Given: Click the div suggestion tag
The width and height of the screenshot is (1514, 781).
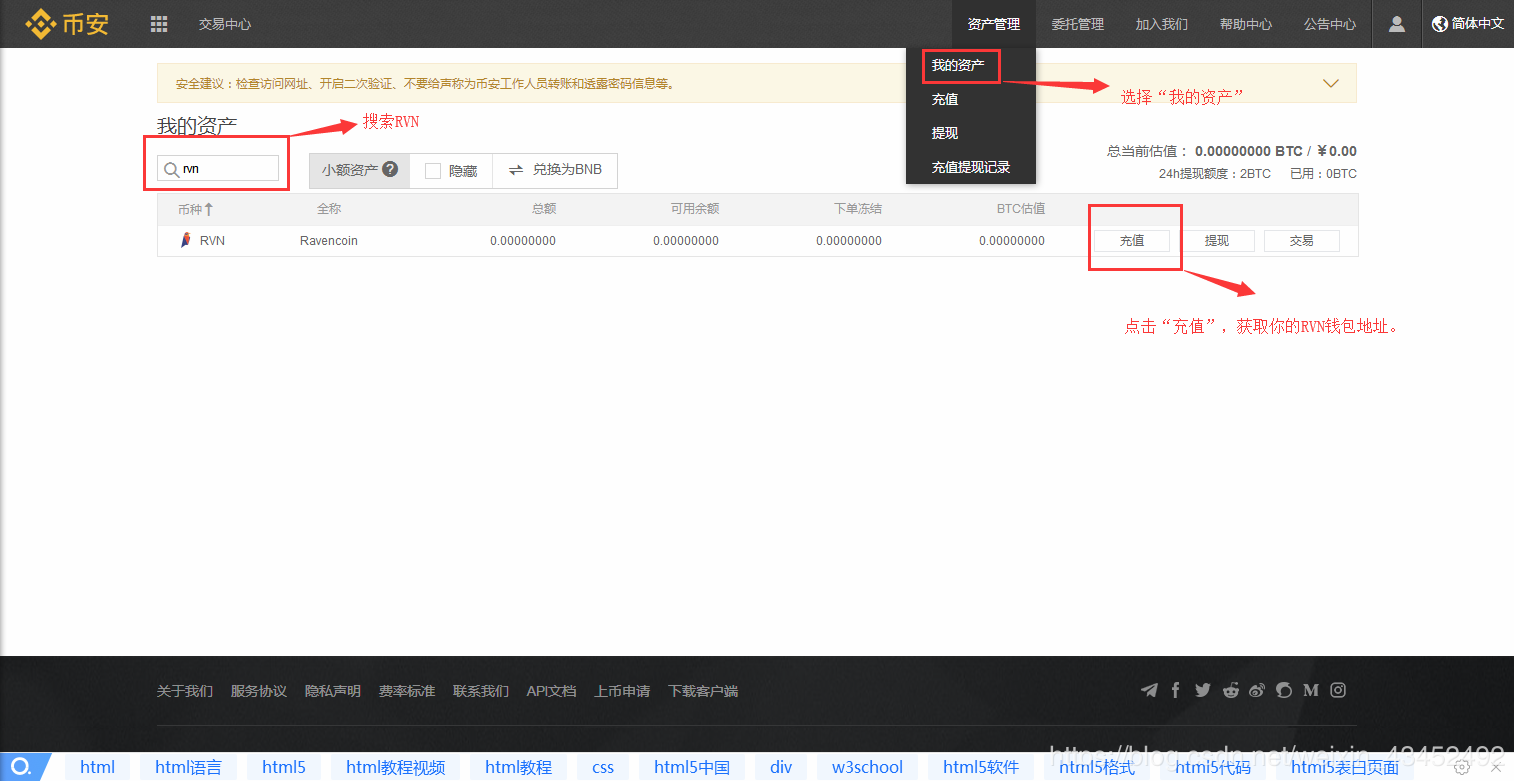Looking at the screenshot, I should (781, 768).
